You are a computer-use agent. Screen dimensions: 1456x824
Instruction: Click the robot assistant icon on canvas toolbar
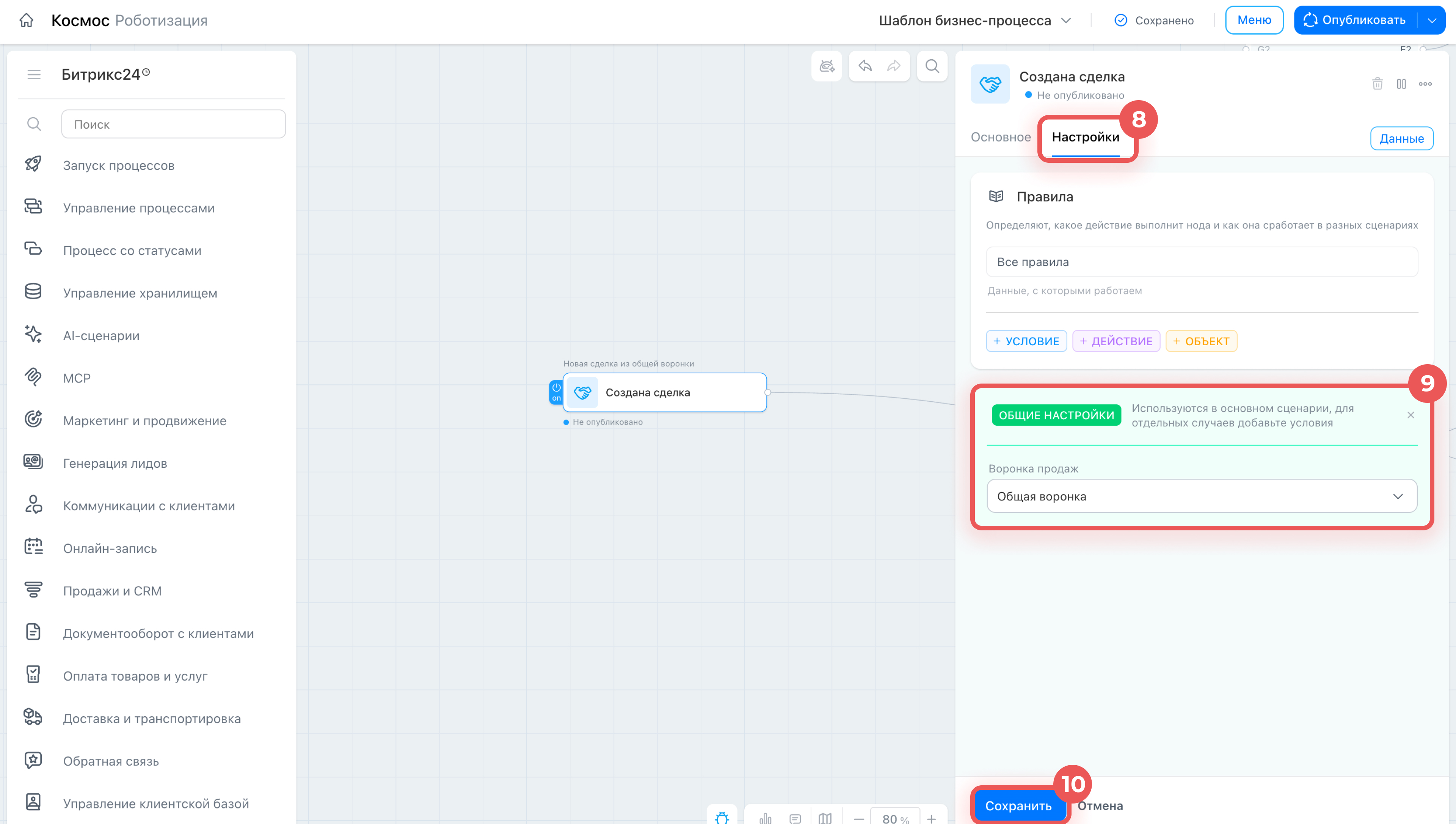[x=827, y=66]
